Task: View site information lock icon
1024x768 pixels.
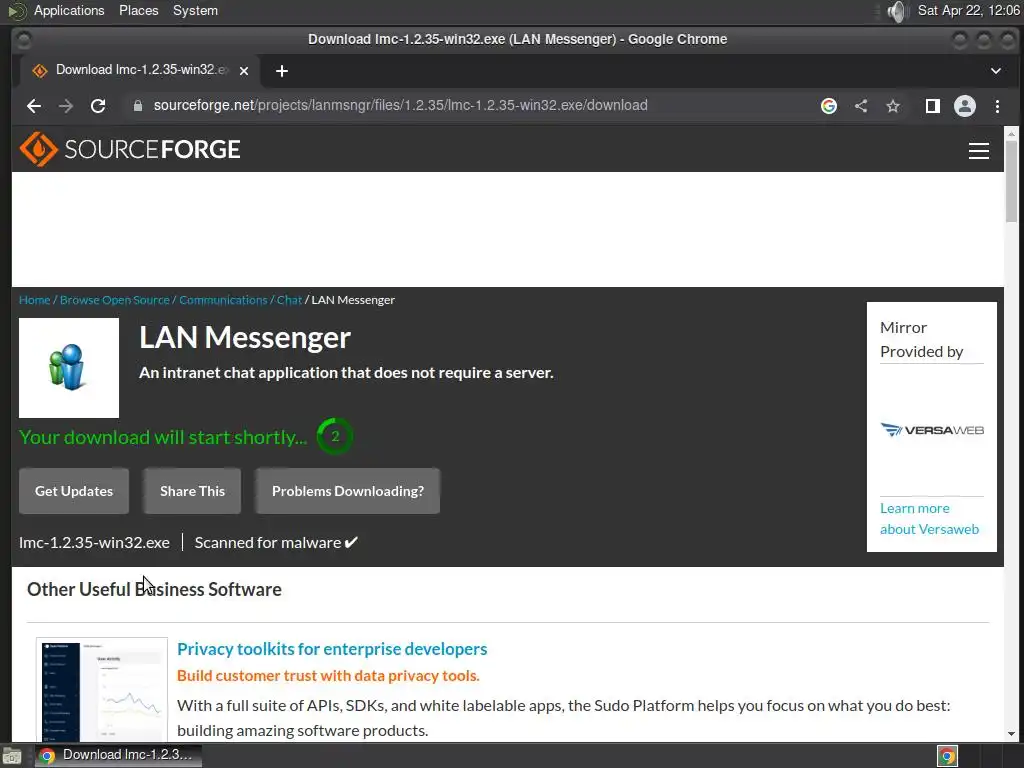Action: click(x=138, y=106)
